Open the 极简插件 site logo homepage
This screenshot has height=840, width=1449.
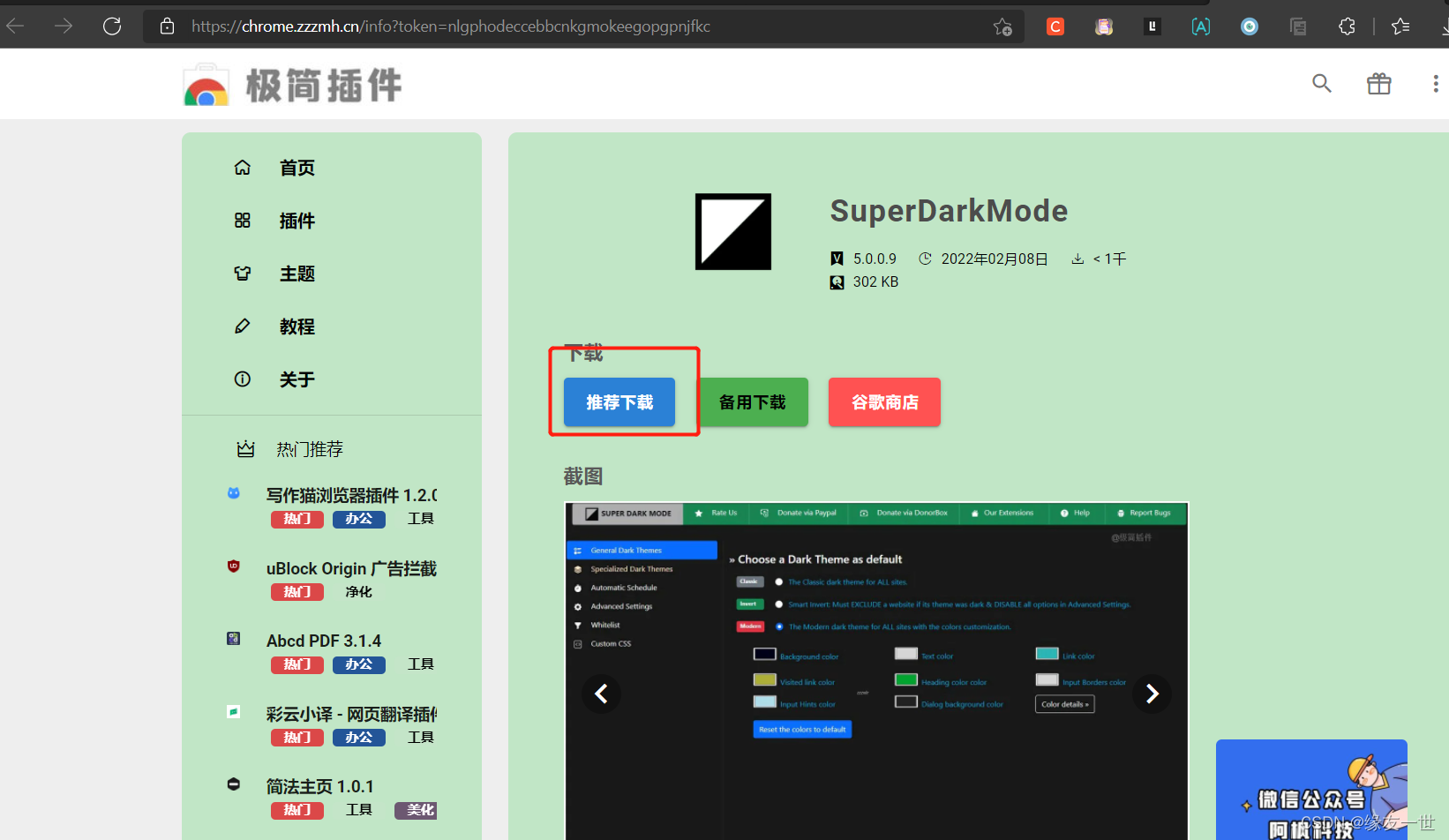point(291,84)
